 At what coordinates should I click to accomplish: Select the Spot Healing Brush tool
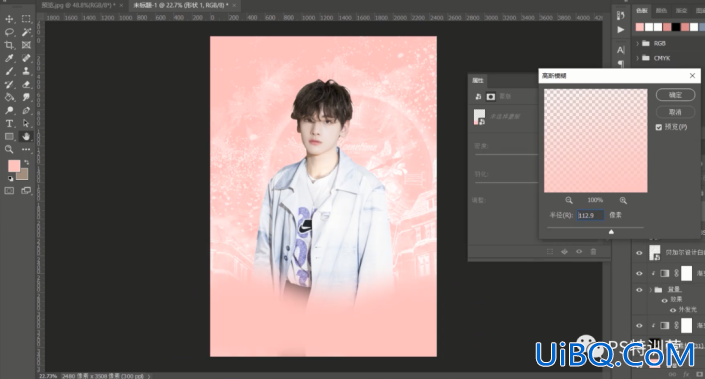(26, 58)
